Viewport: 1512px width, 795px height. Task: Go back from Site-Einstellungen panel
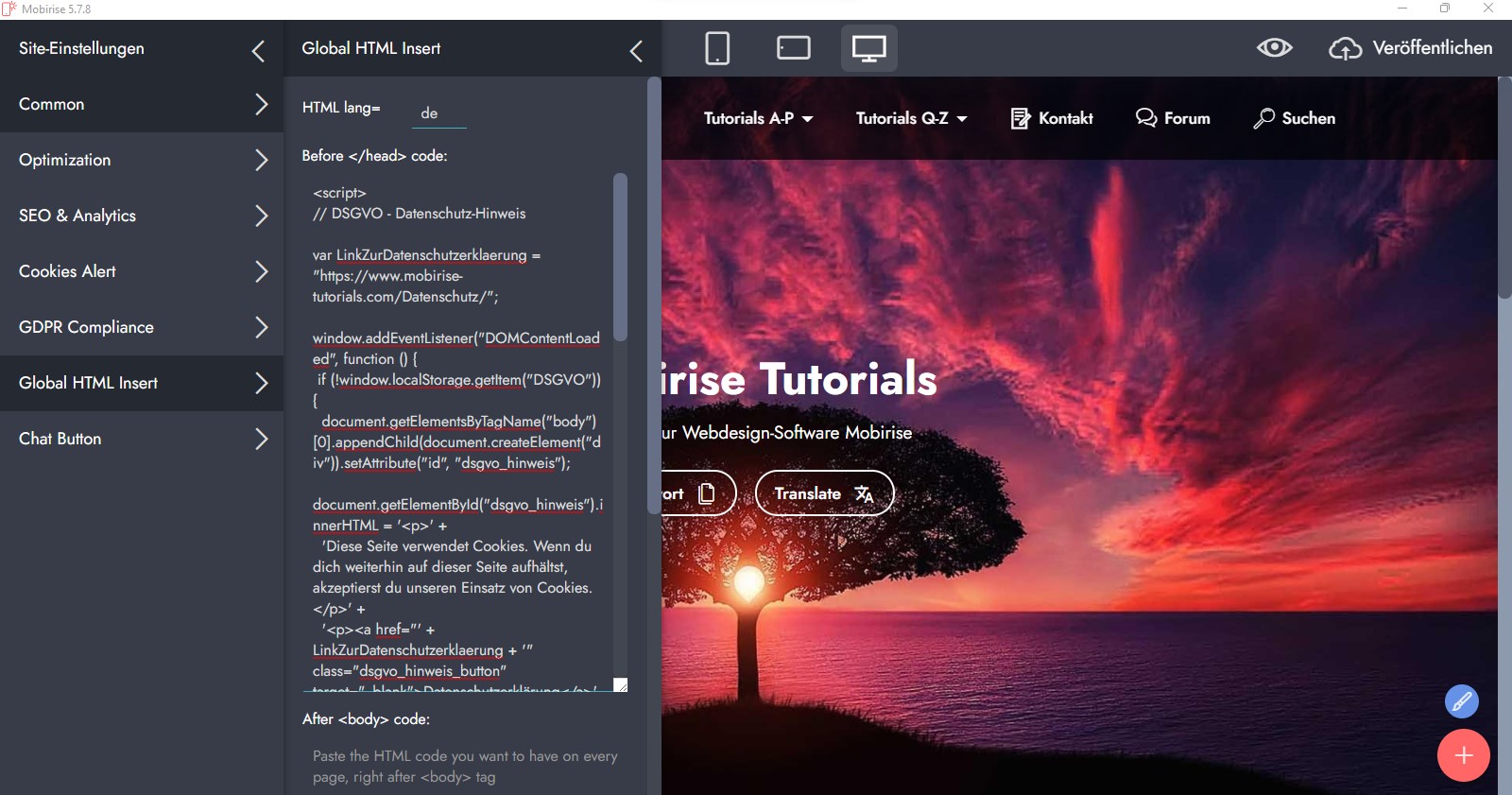point(258,51)
